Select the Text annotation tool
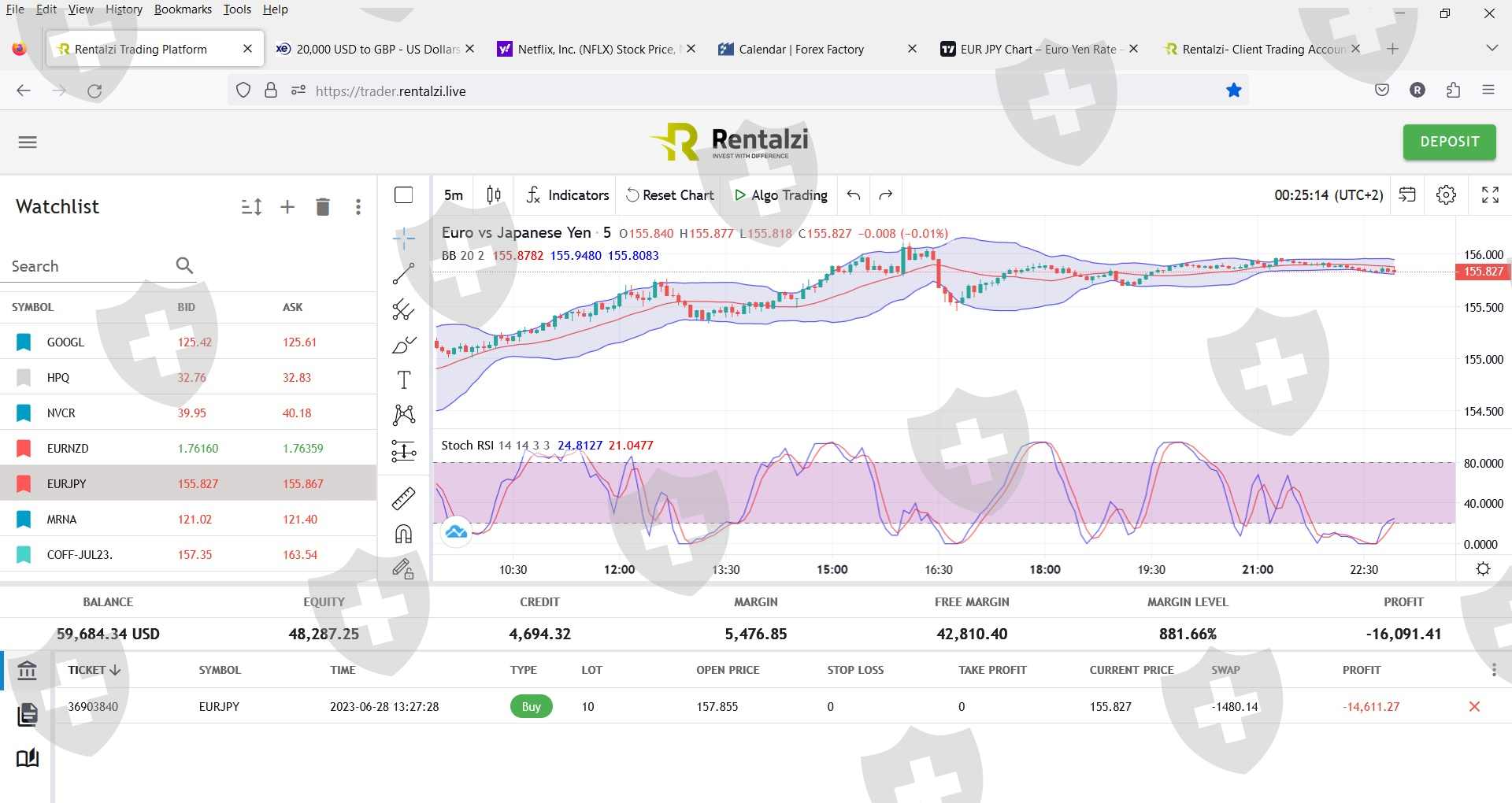 403,380
